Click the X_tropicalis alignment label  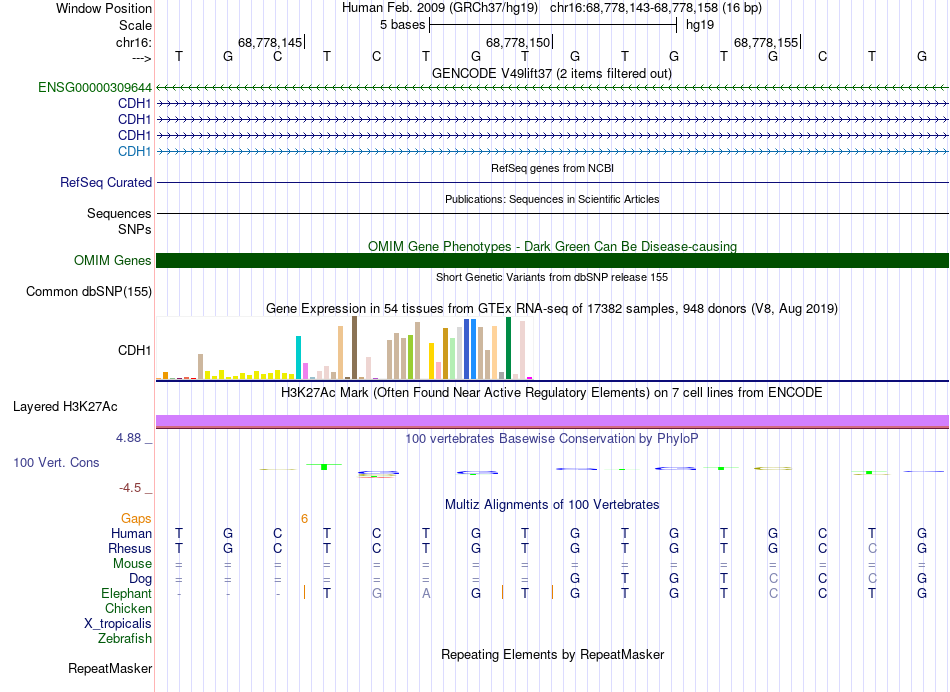coord(118,623)
